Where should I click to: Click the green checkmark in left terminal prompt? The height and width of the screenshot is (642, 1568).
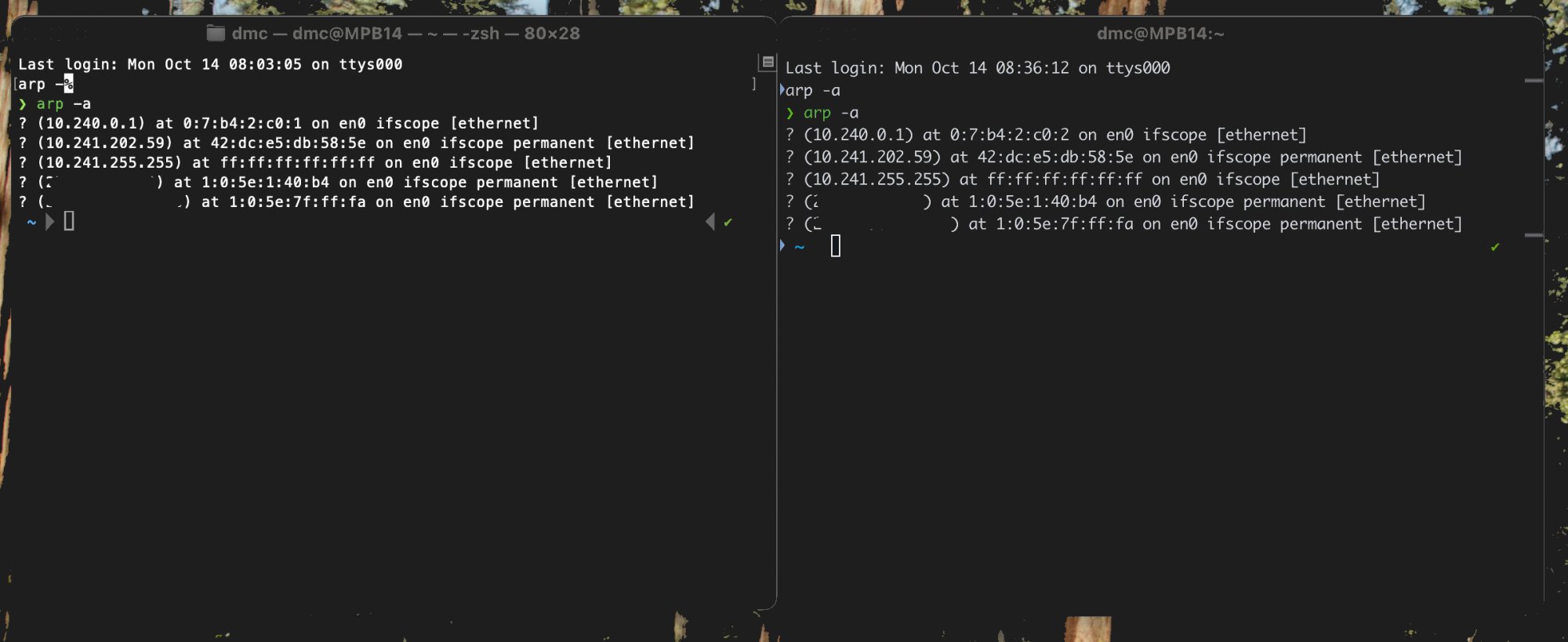(x=728, y=223)
